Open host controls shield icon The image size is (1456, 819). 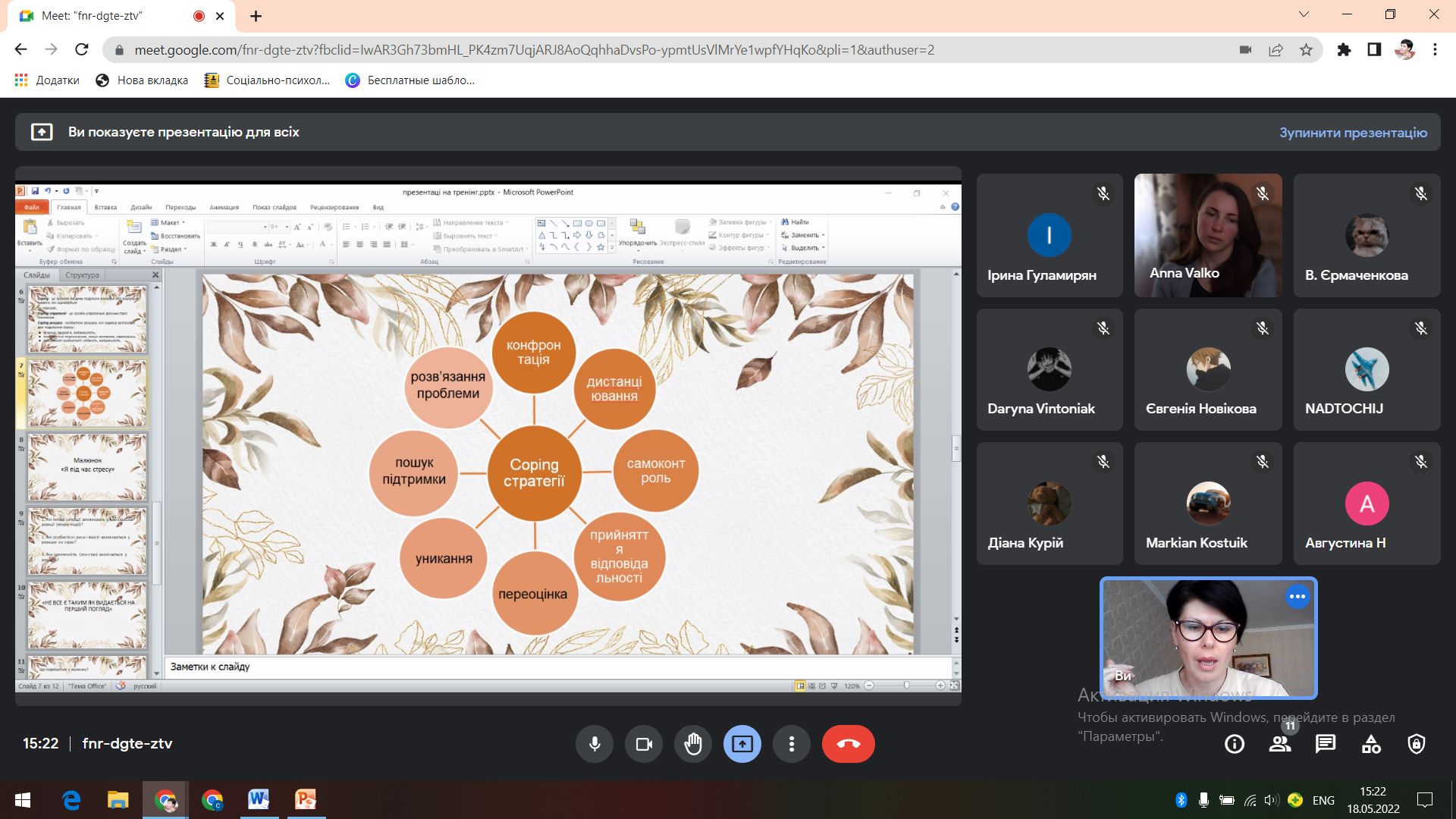(1417, 745)
